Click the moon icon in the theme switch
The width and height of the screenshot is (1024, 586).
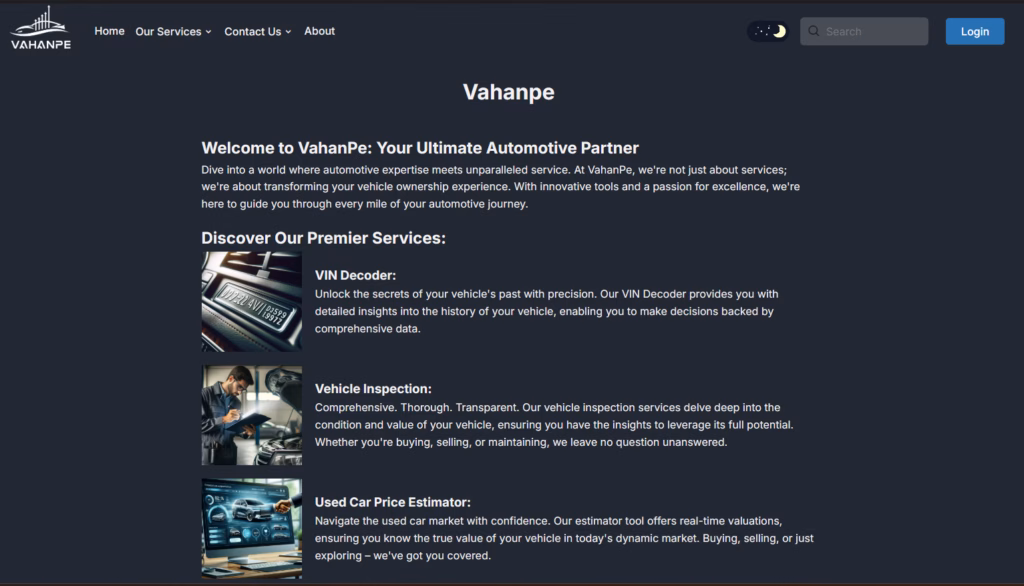click(x=779, y=31)
